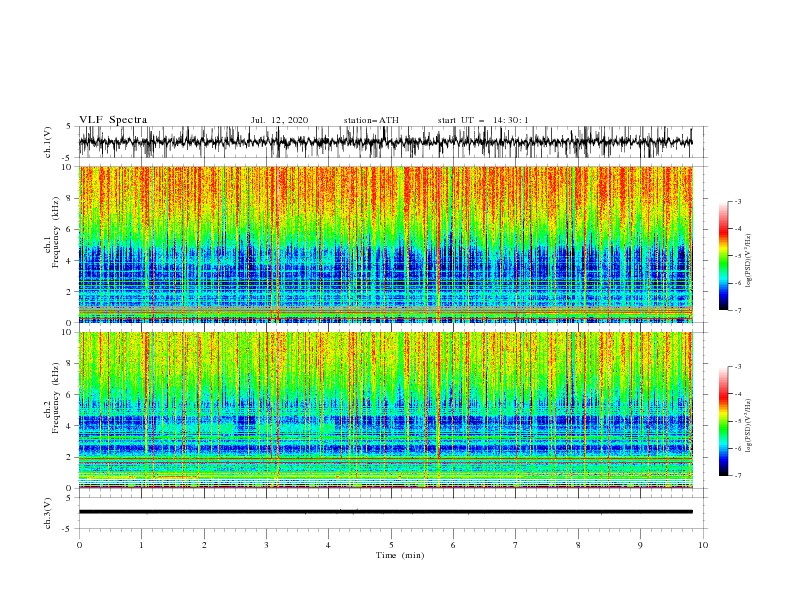Click the "10" frequency tick of ch.2 spectrogram
The image size is (792, 612).
67,332
